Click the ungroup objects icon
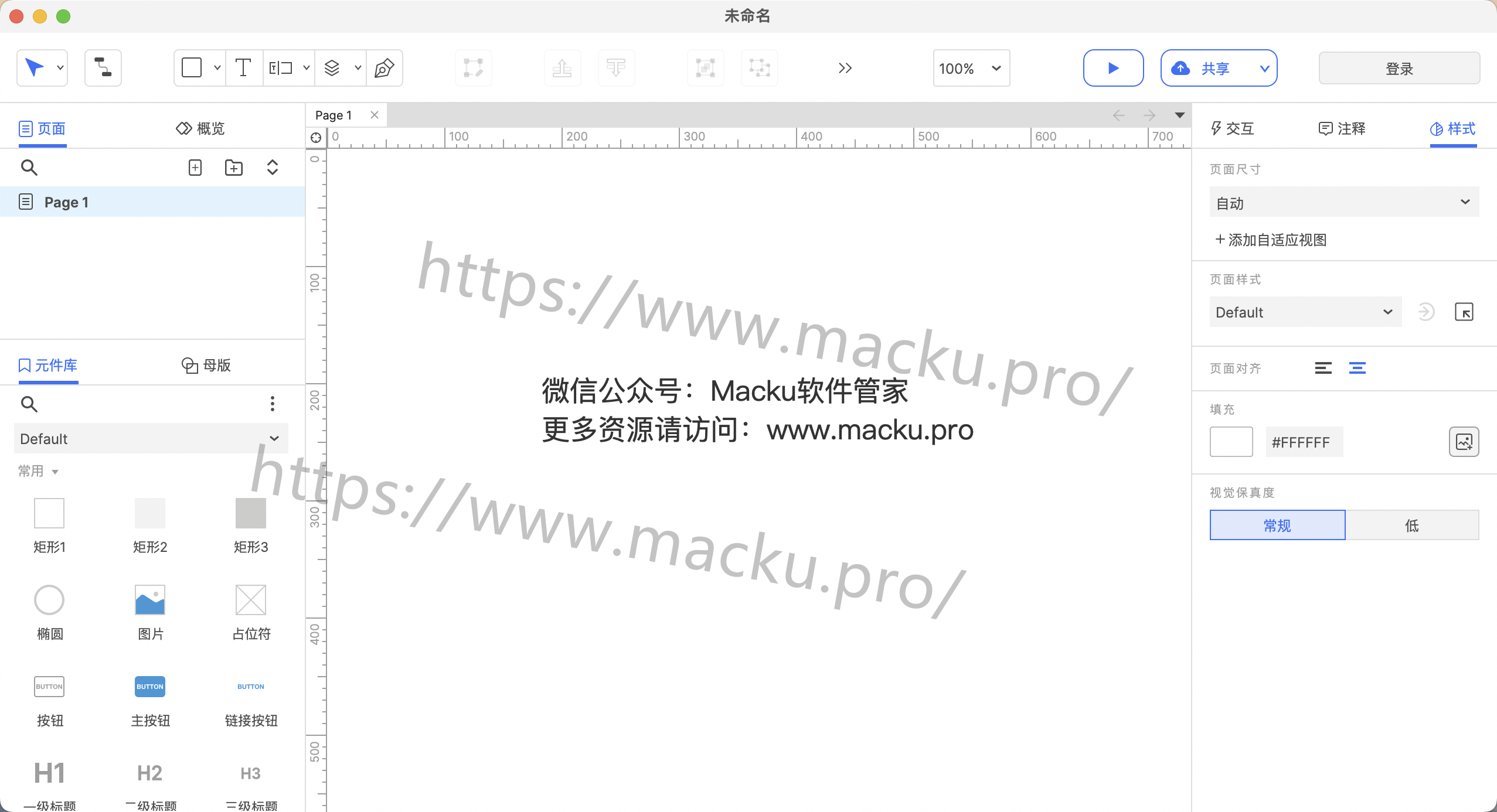Viewport: 1497px width, 812px height. (759, 68)
